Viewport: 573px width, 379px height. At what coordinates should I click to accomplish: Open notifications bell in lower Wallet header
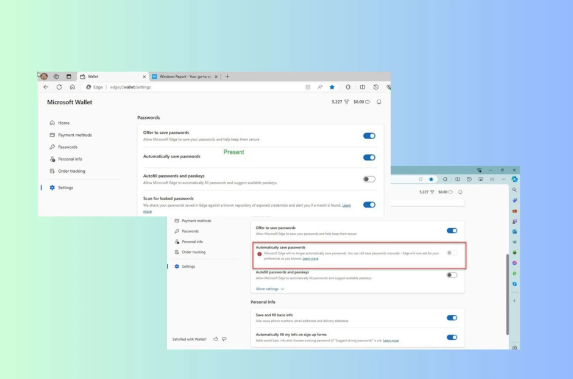tap(460, 192)
